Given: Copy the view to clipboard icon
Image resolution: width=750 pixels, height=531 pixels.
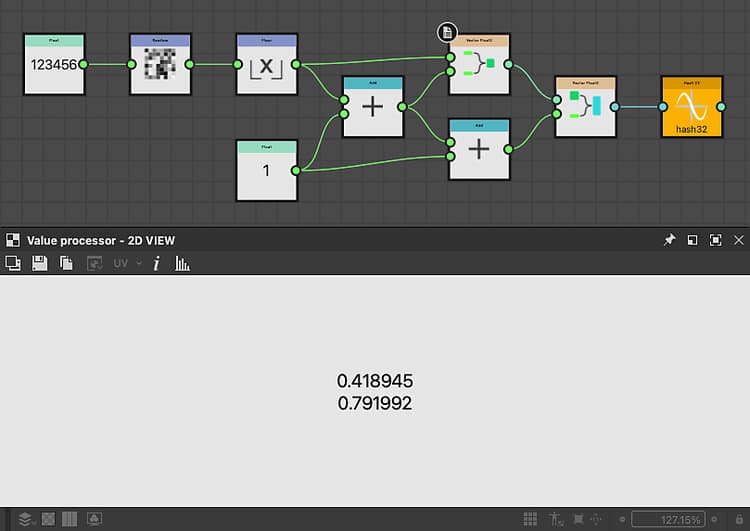Looking at the screenshot, I should coord(66,263).
